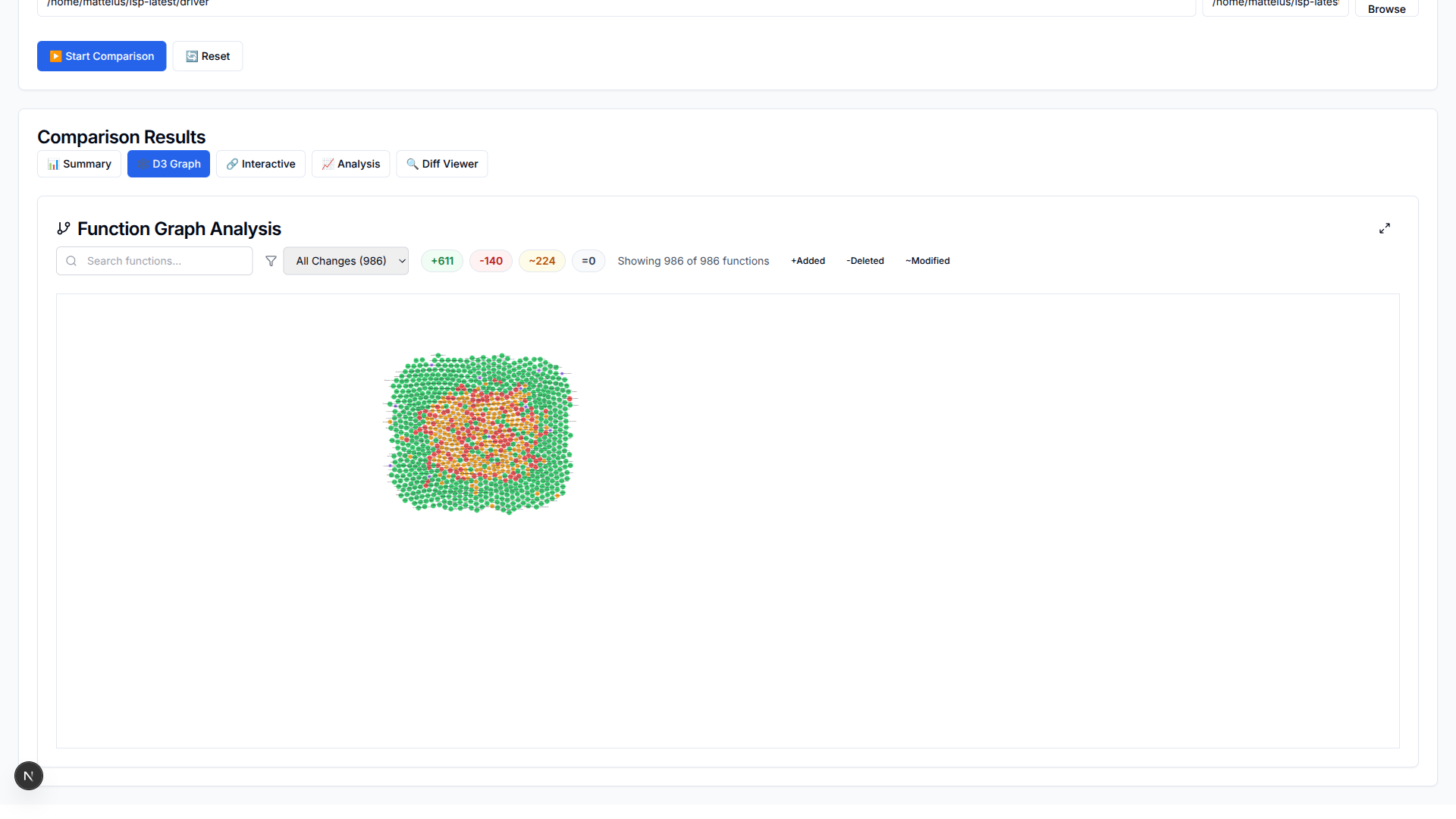Switch to the Summary tab

pos(79,164)
